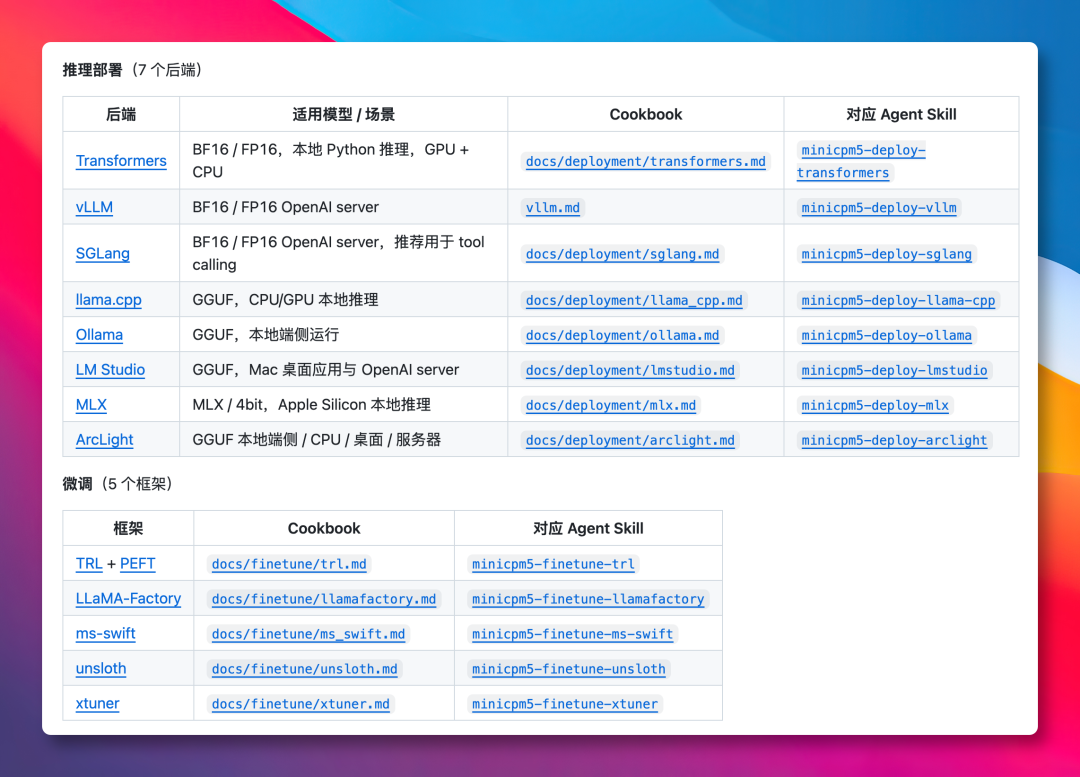Open docs/deployment/lmstudio.md cookbook
Screen dimensions: 1080x777
coord(630,371)
